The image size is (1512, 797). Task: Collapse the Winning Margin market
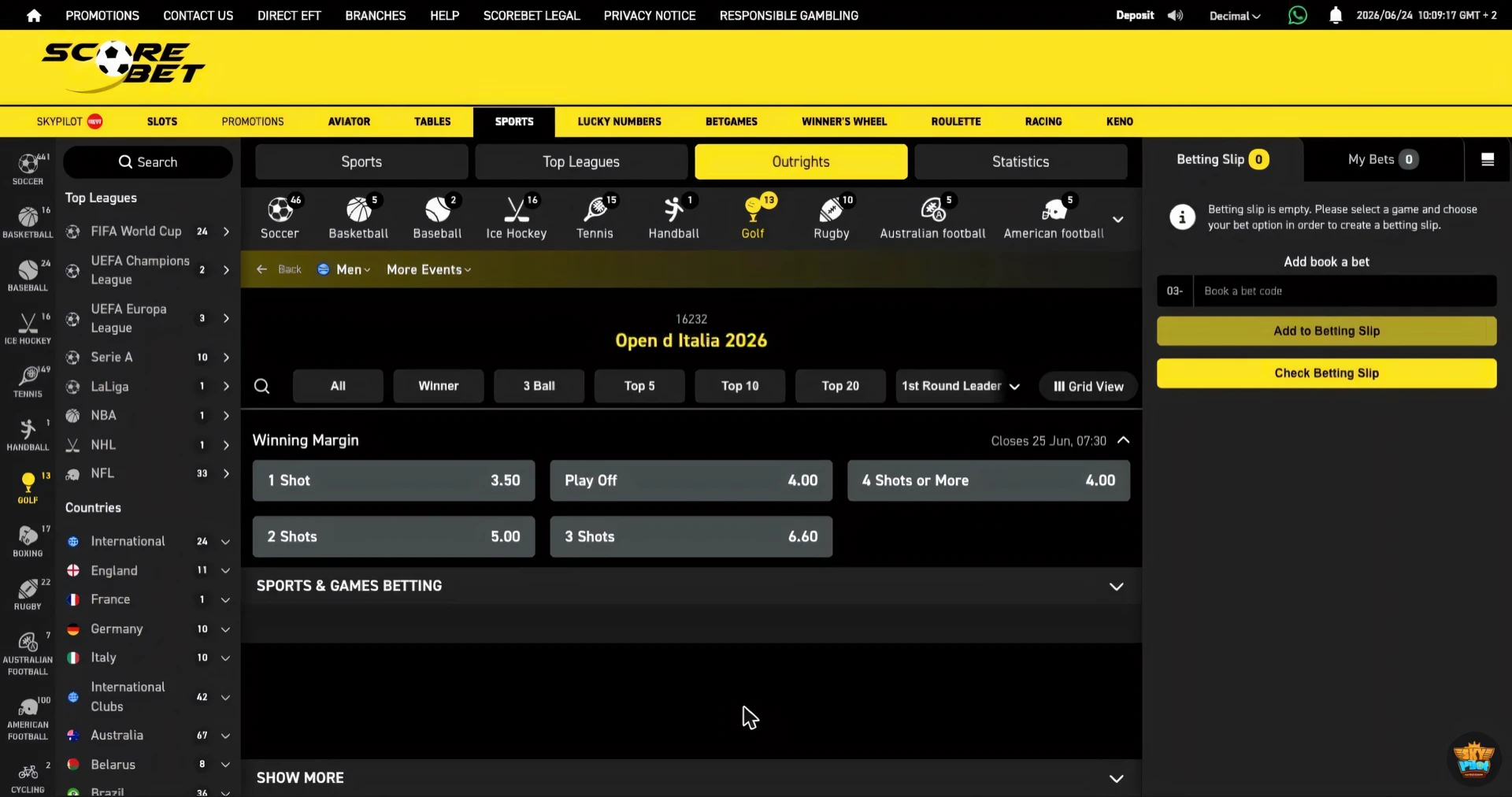coord(1124,440)
